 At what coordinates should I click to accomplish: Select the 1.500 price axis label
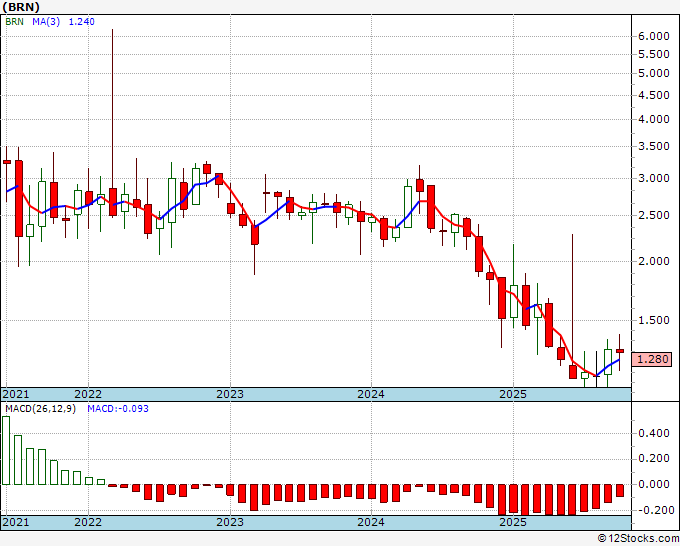point(654,320)
